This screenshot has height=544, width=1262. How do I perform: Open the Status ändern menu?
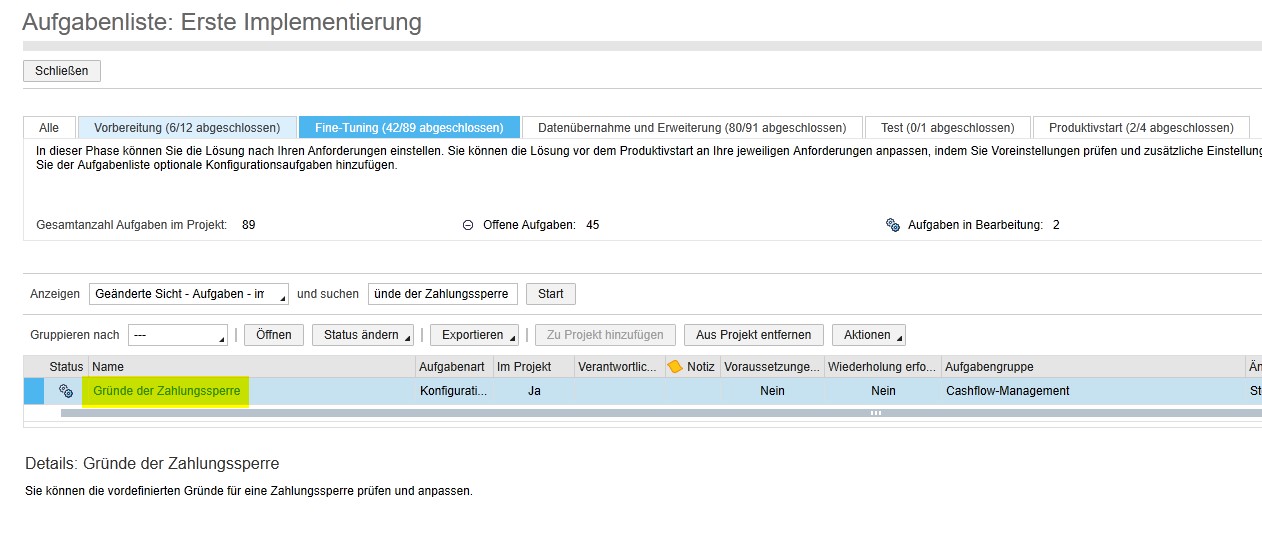tap(363, 335)
